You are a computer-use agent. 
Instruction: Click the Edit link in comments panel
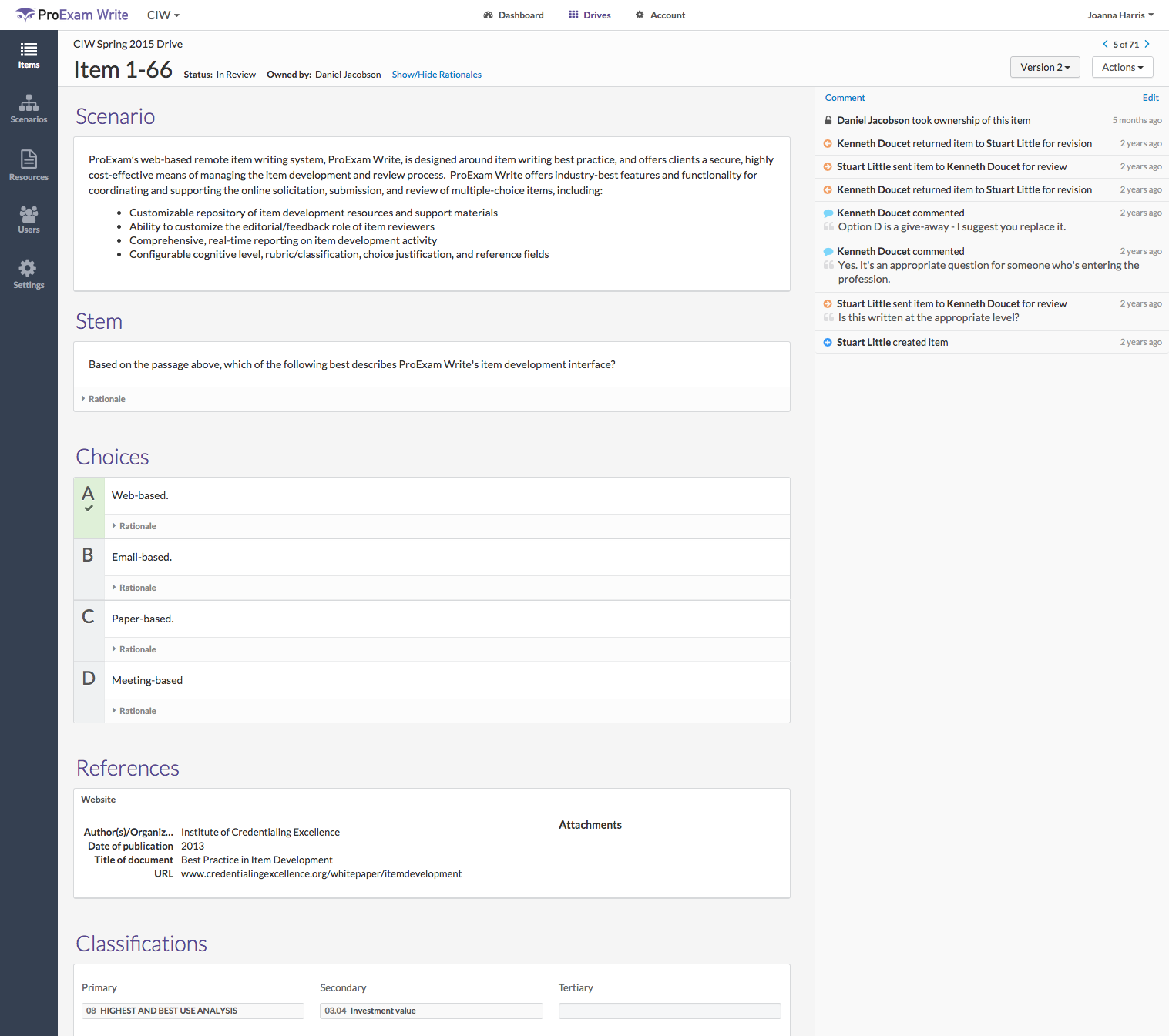(x=1151, y=98)
